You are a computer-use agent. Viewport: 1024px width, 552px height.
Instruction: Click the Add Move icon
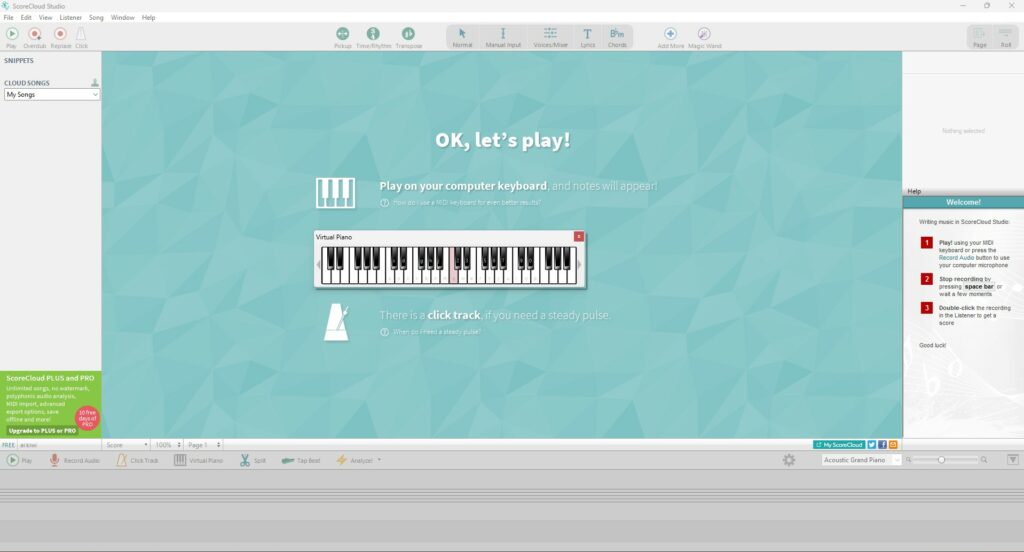point(670,35)
